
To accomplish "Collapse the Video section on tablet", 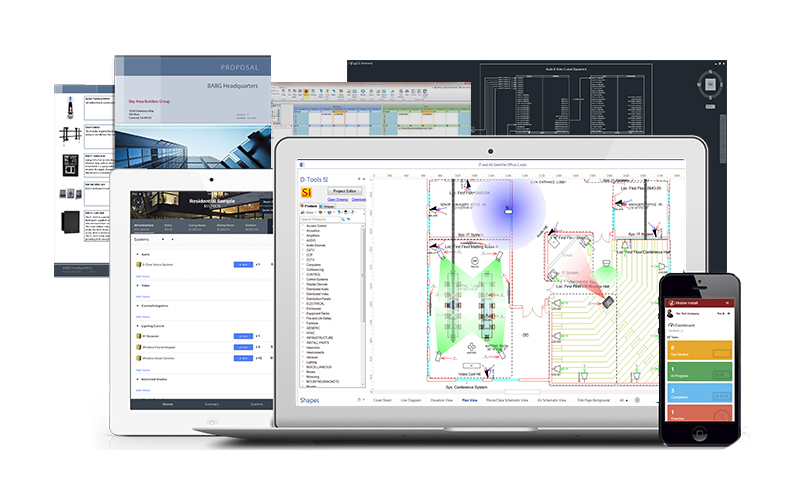I will (138, 286).
